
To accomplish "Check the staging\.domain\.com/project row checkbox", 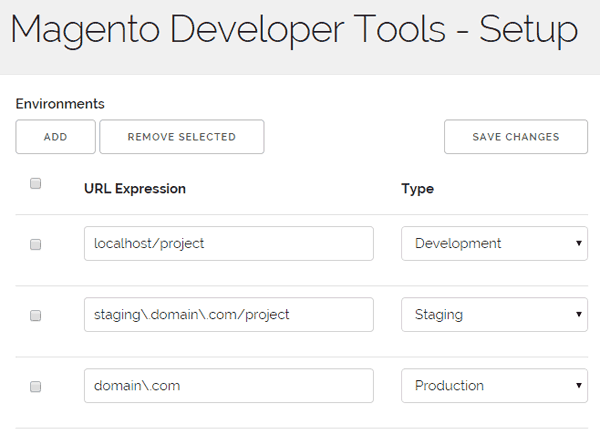I will 36,315.
